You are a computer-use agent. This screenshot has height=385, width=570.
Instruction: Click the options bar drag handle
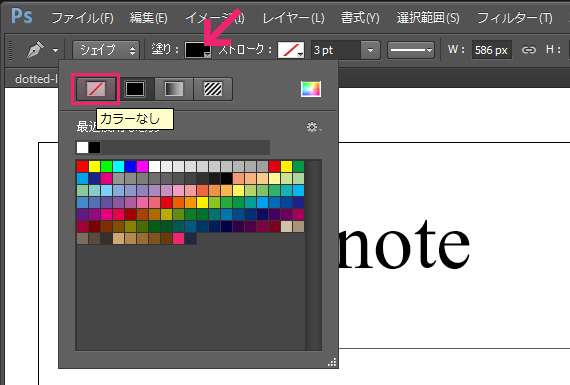[x=11, y=50]
